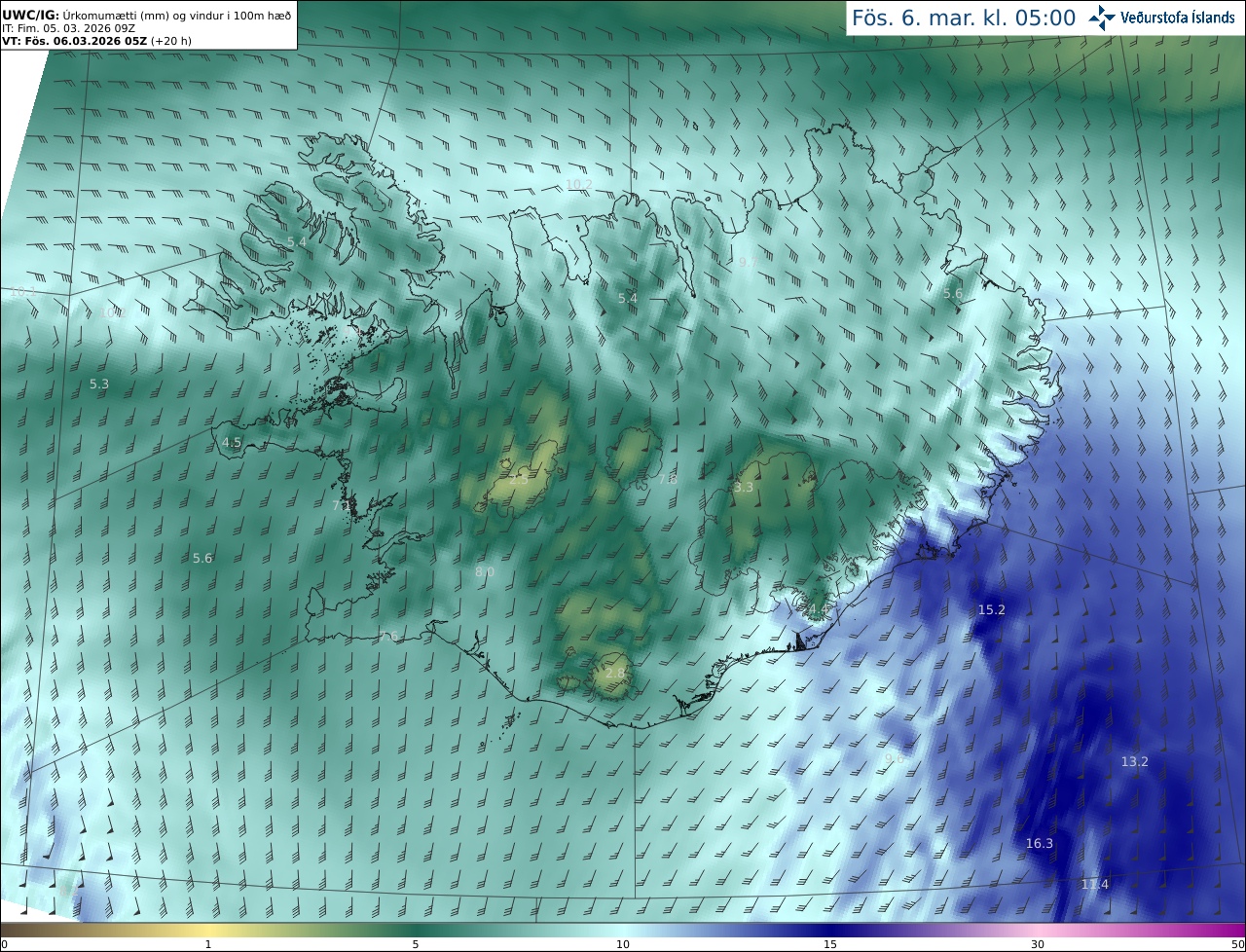Click the yellow section of the color scale
Screen dimensions: 1246x952
pyautogui.click(x=208, y=930)
